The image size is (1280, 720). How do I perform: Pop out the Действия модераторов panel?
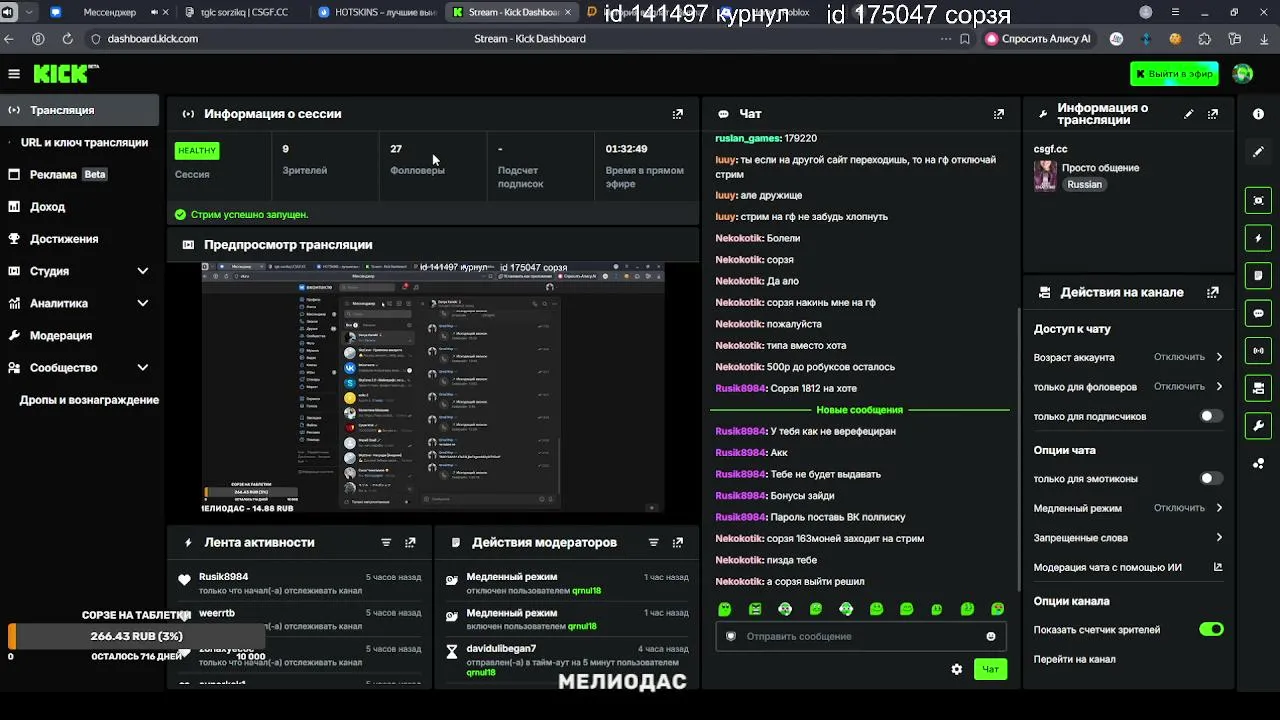[678, 542]
